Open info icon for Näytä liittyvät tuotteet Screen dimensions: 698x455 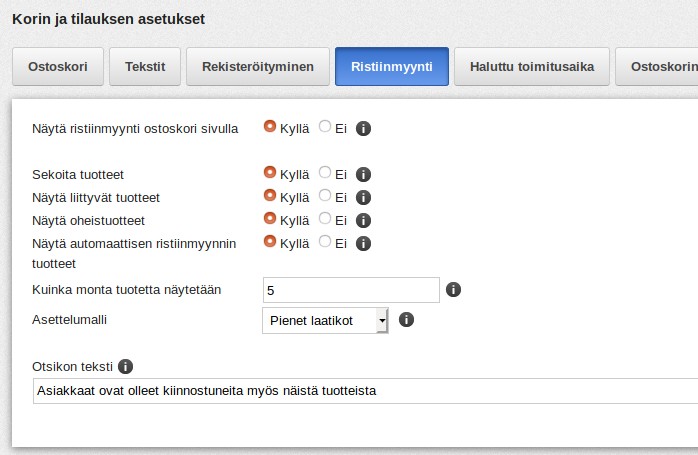coord(363,198)
